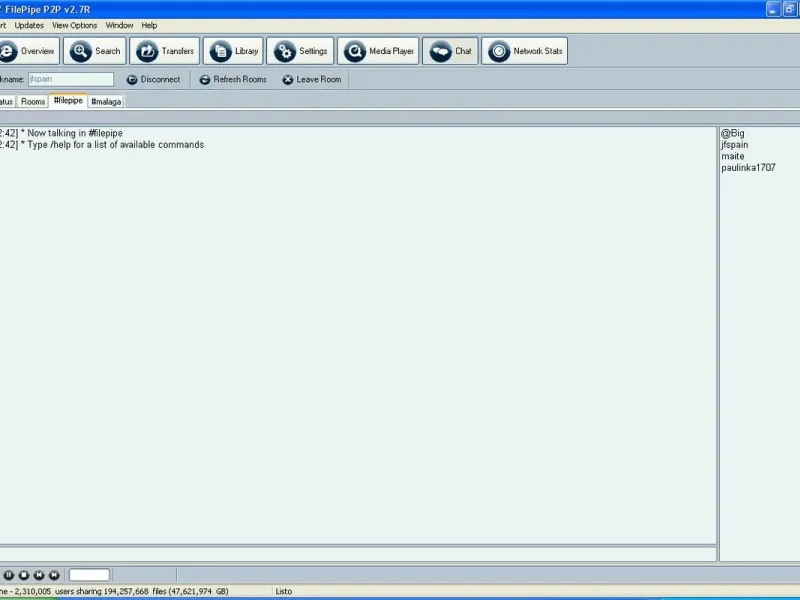800x600 pixels.
Task: Click the stop playback button
Action: pyautogui.click(x=24, y=575)
